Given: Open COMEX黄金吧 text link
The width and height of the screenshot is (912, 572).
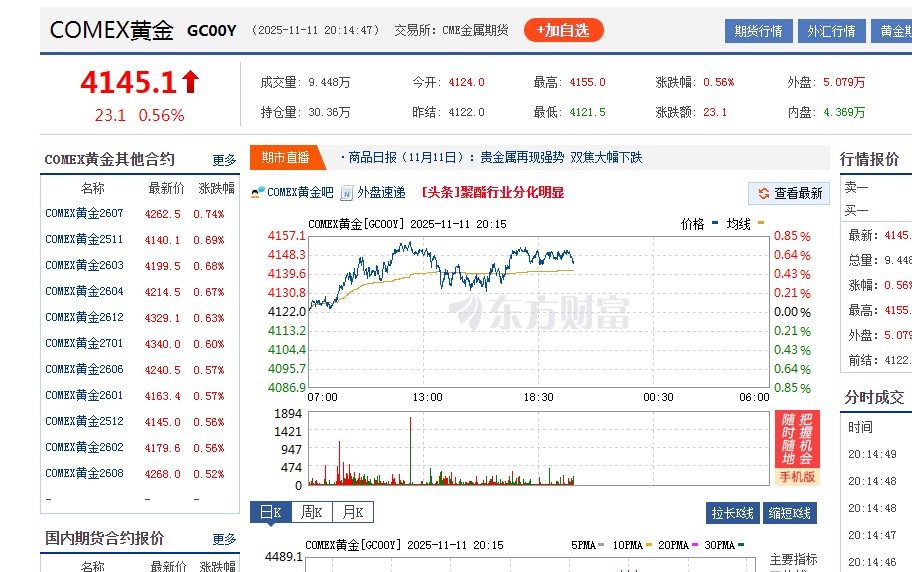Looking at the screenshot, I should (300, 193).
